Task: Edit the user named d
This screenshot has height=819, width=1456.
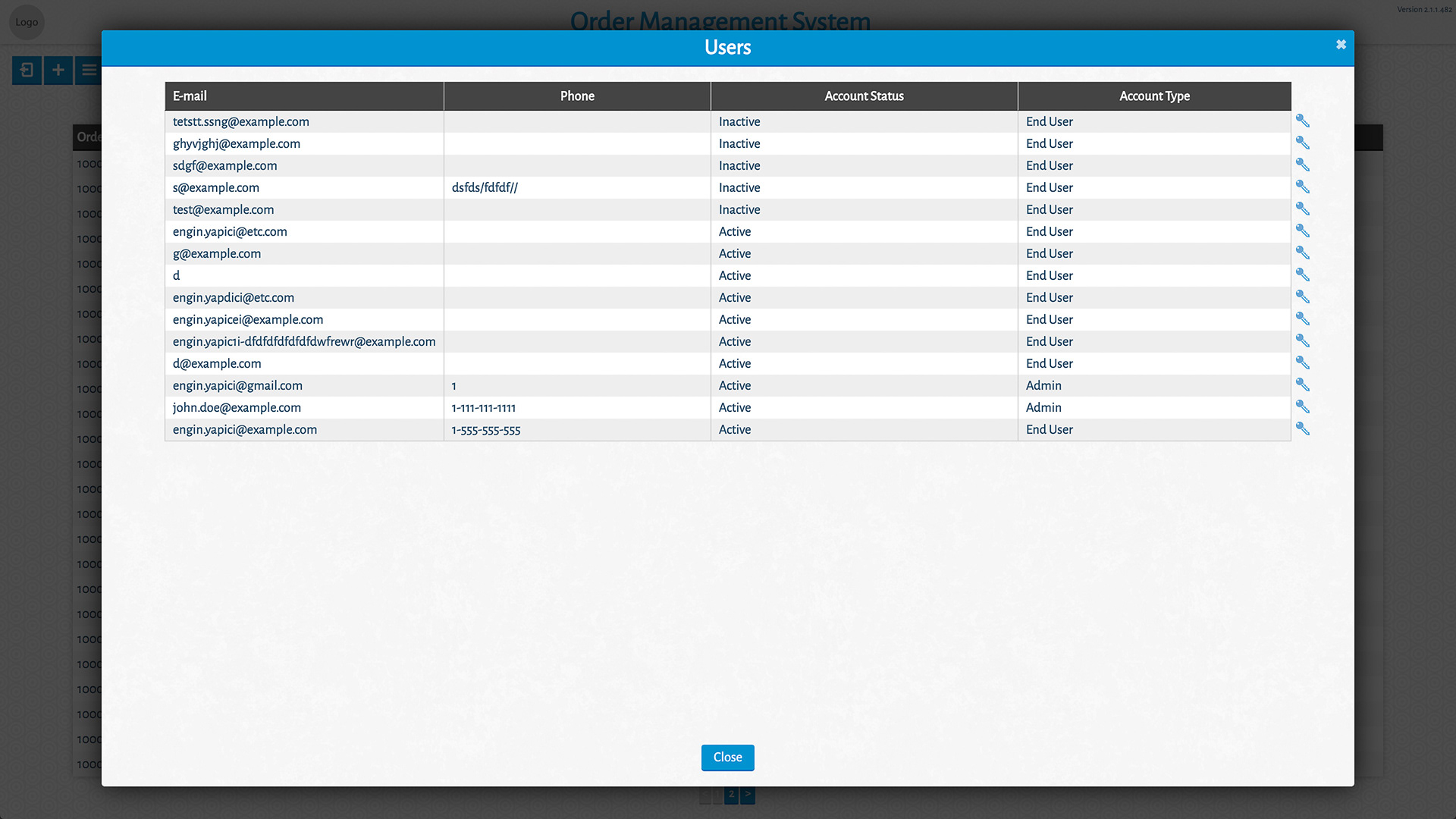Action: [1302, 275]
